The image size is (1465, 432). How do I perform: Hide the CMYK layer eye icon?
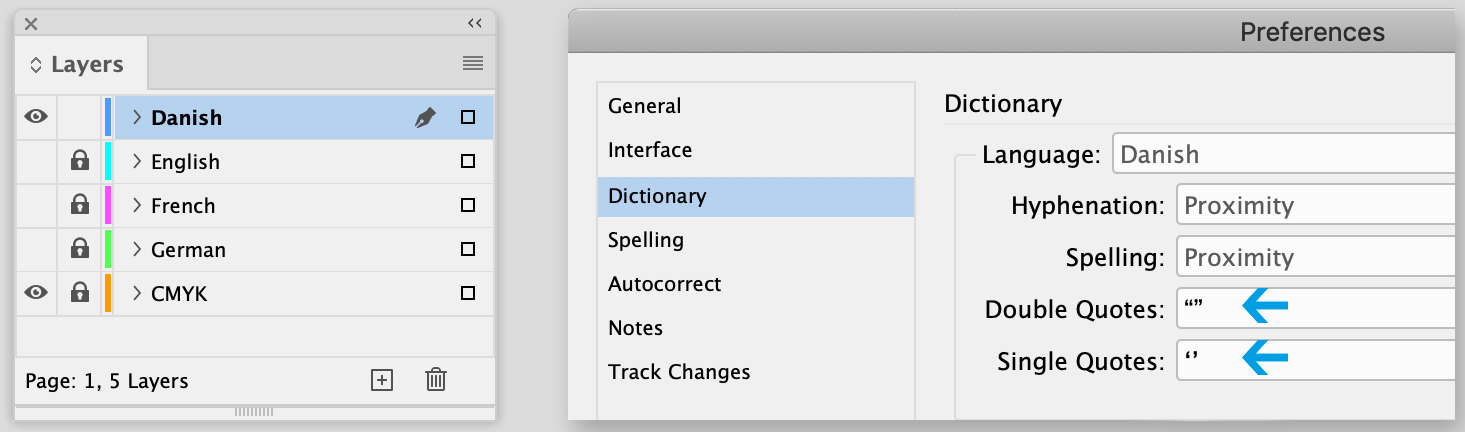[x=36, y=294]
